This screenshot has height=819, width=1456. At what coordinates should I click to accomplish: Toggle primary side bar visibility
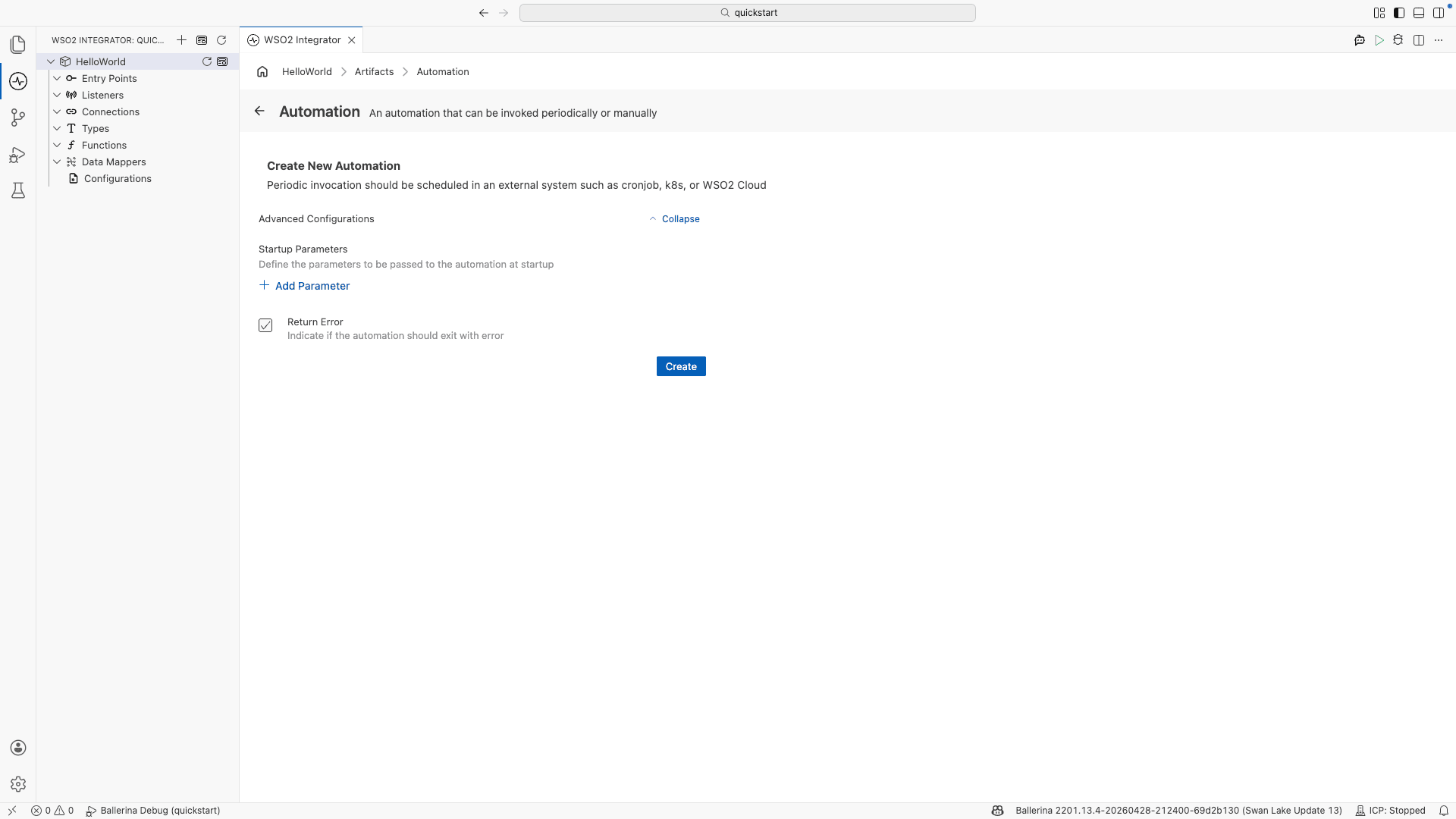coord(1399,13)
